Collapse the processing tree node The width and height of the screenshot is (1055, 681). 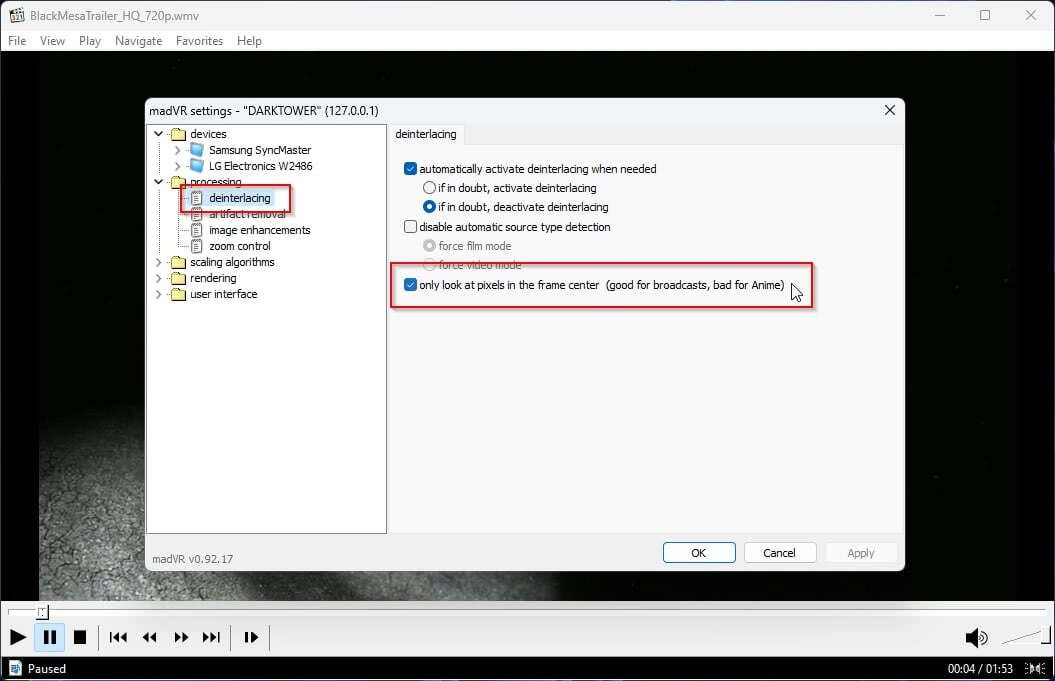pos(159,182)
